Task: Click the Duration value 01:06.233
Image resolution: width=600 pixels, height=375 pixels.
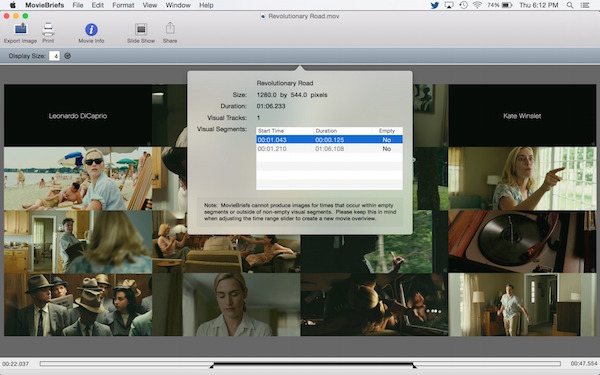Action: [x=271, y=106]
